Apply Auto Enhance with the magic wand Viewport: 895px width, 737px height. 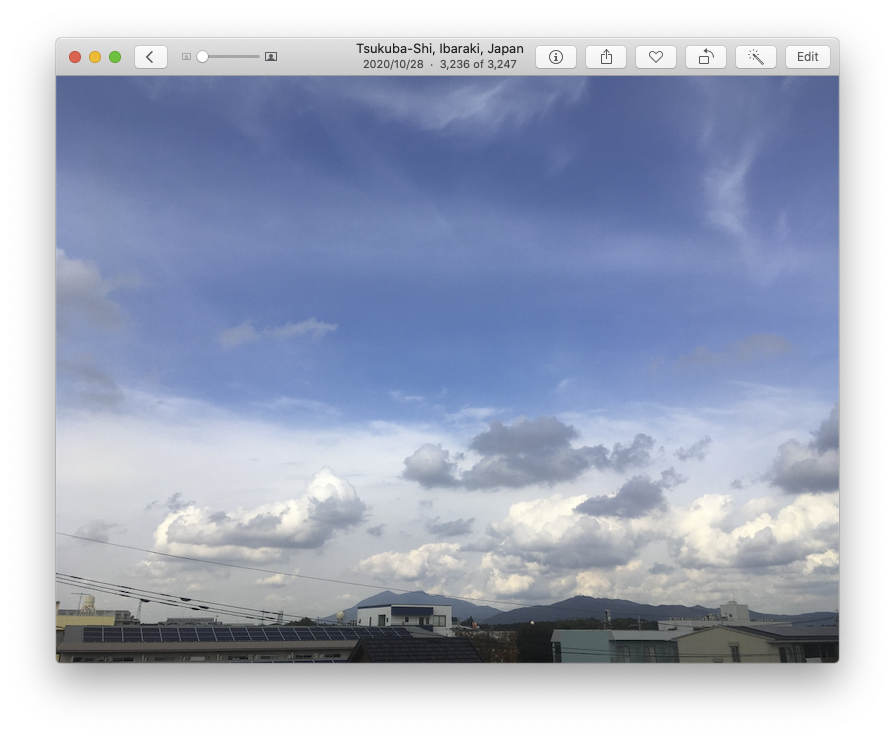[x=756, y=57]
